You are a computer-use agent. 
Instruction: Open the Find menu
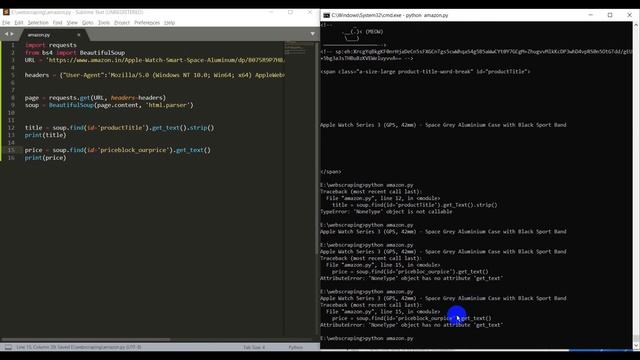[58, 22]
